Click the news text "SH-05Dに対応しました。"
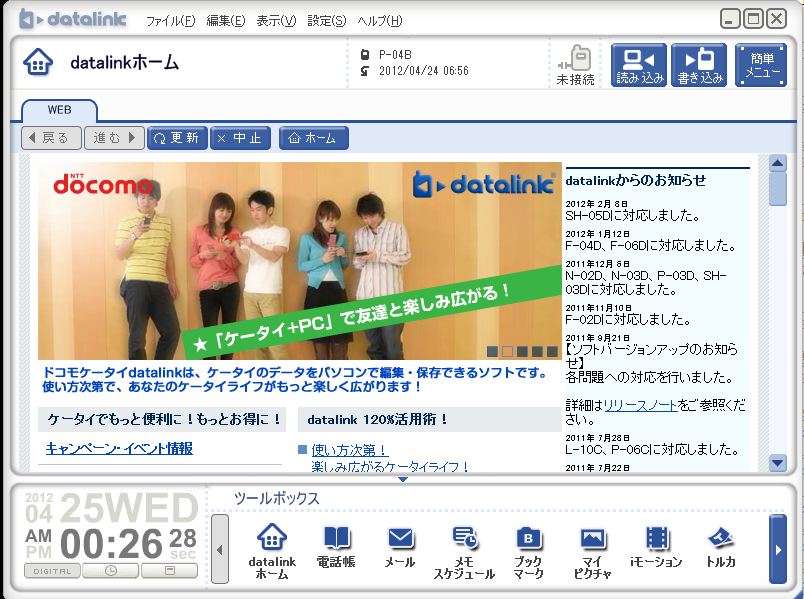This screenshot has width=804, height=599. tap(633, 216)
